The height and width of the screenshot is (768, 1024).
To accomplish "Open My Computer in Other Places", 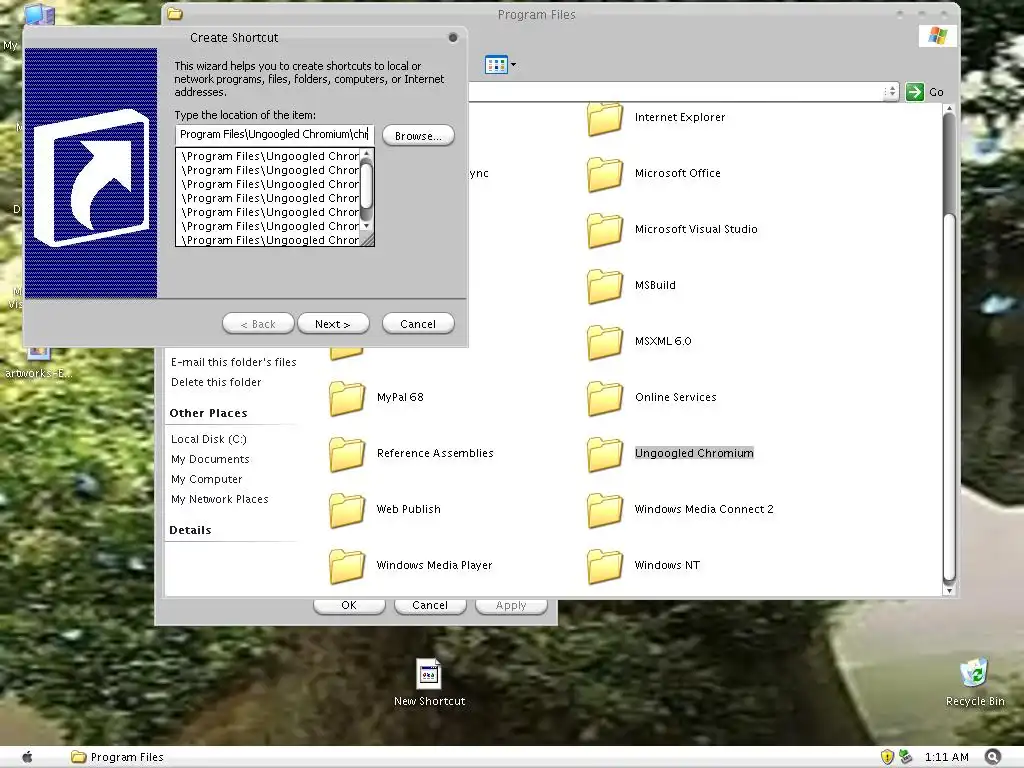I will [x=206, y=479].
